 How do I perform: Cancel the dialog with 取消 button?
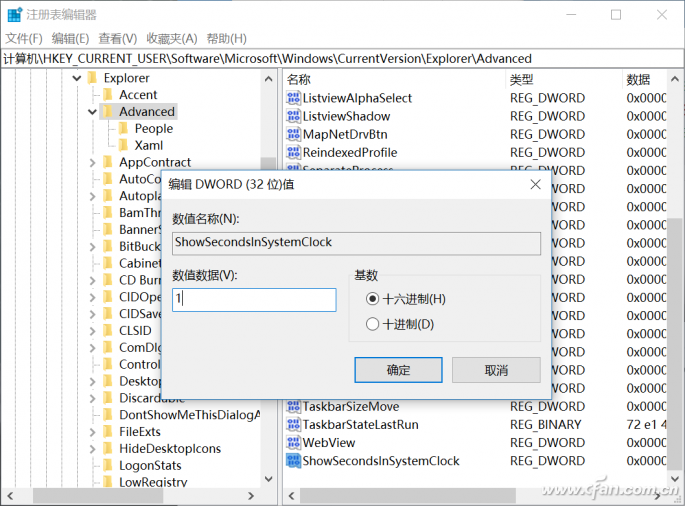click(496, 370)
